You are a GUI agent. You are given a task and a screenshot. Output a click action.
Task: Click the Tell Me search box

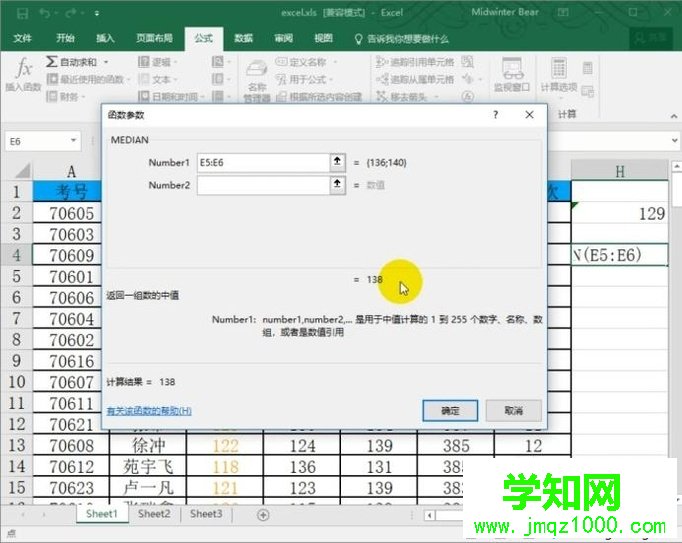coord(402,39)
